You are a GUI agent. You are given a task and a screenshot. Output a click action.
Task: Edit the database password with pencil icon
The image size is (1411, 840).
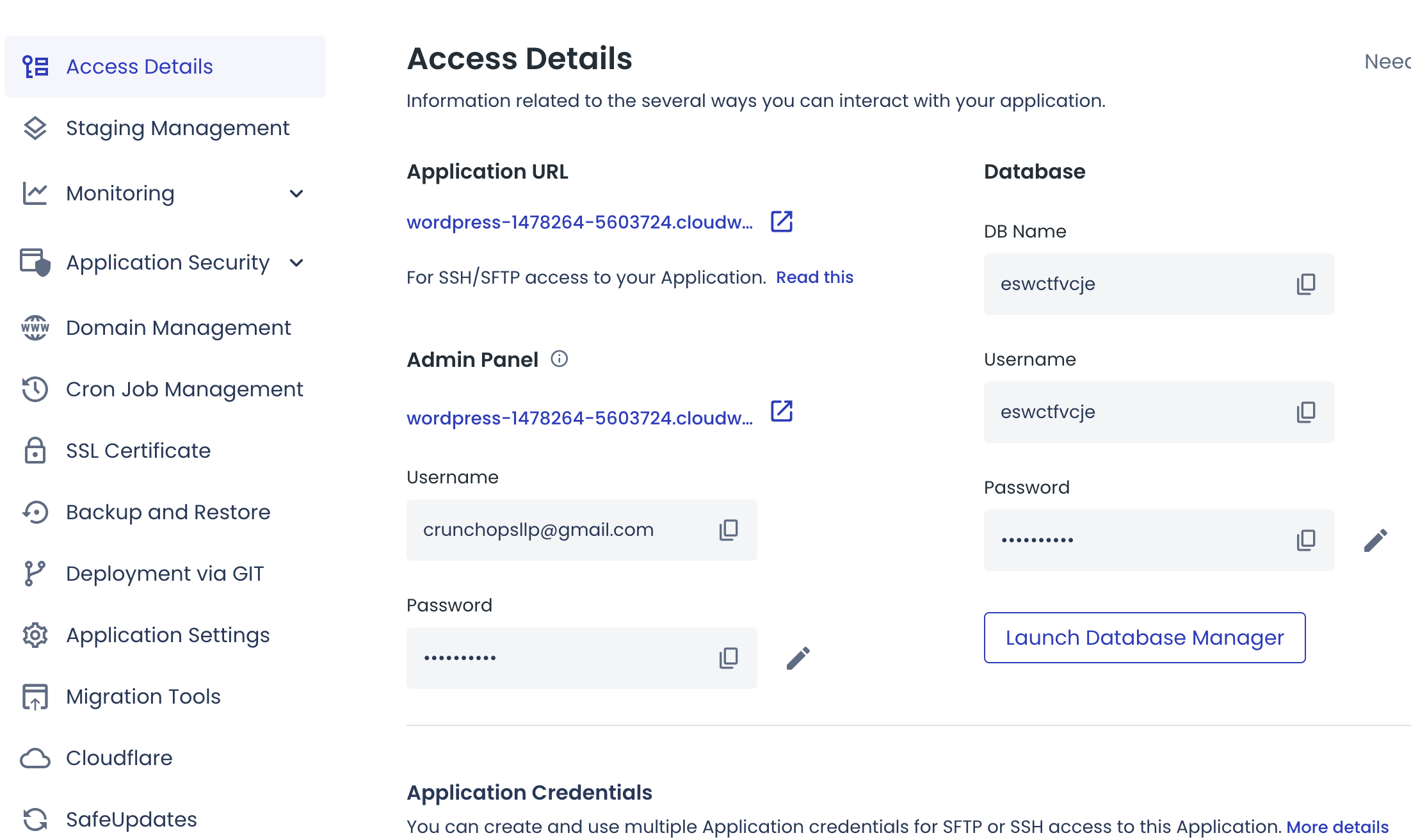(1375, 540)
